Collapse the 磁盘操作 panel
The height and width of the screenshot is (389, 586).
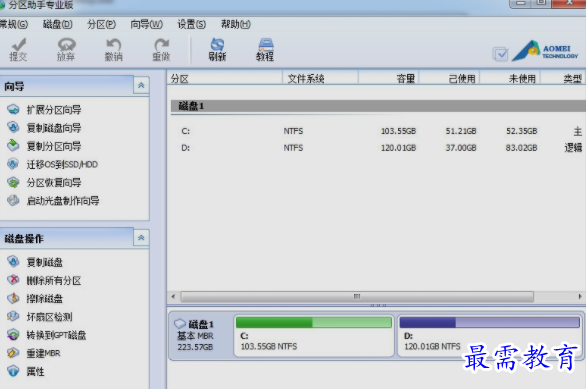tap(141, 238)
